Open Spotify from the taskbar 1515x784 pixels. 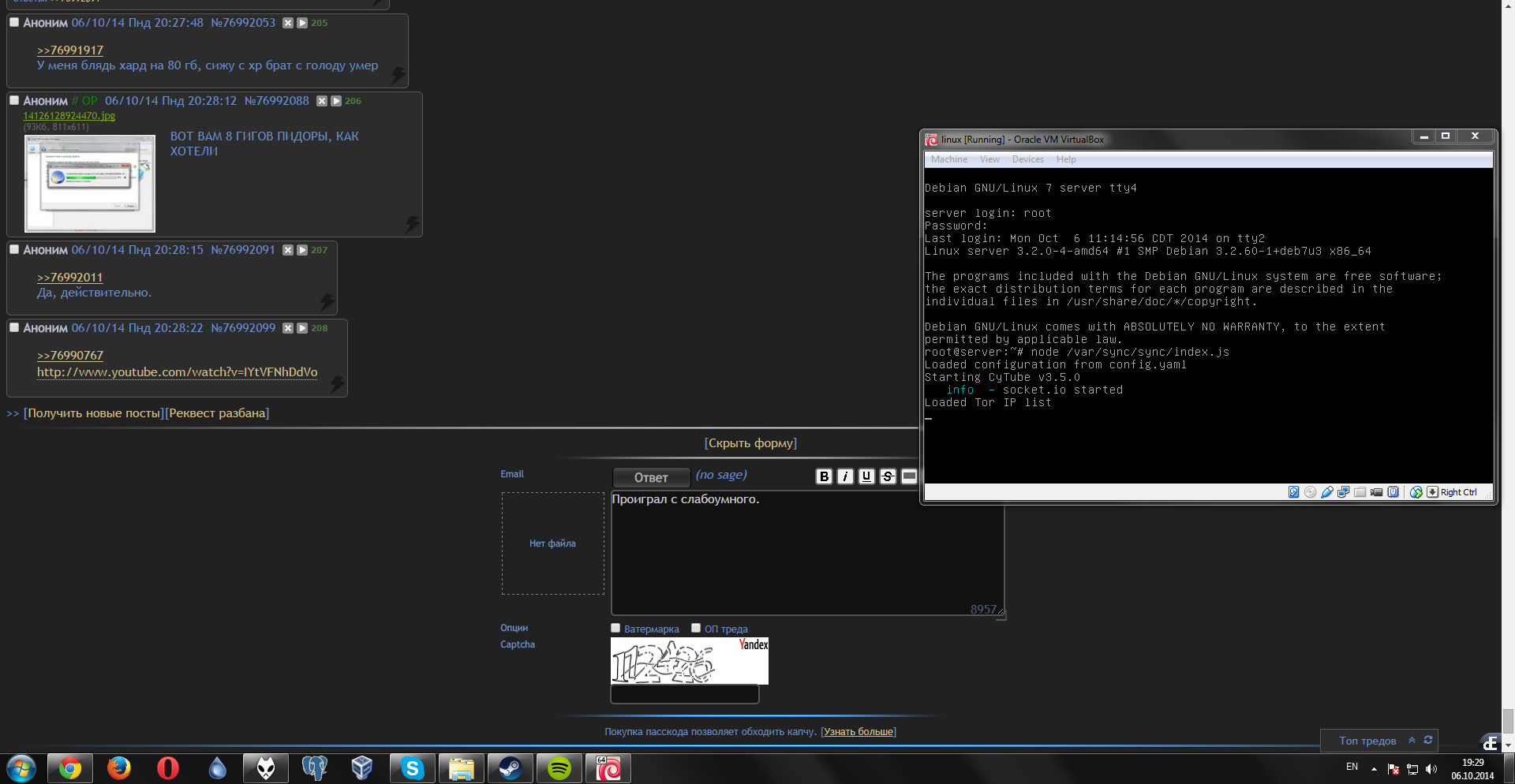(559, 768)
